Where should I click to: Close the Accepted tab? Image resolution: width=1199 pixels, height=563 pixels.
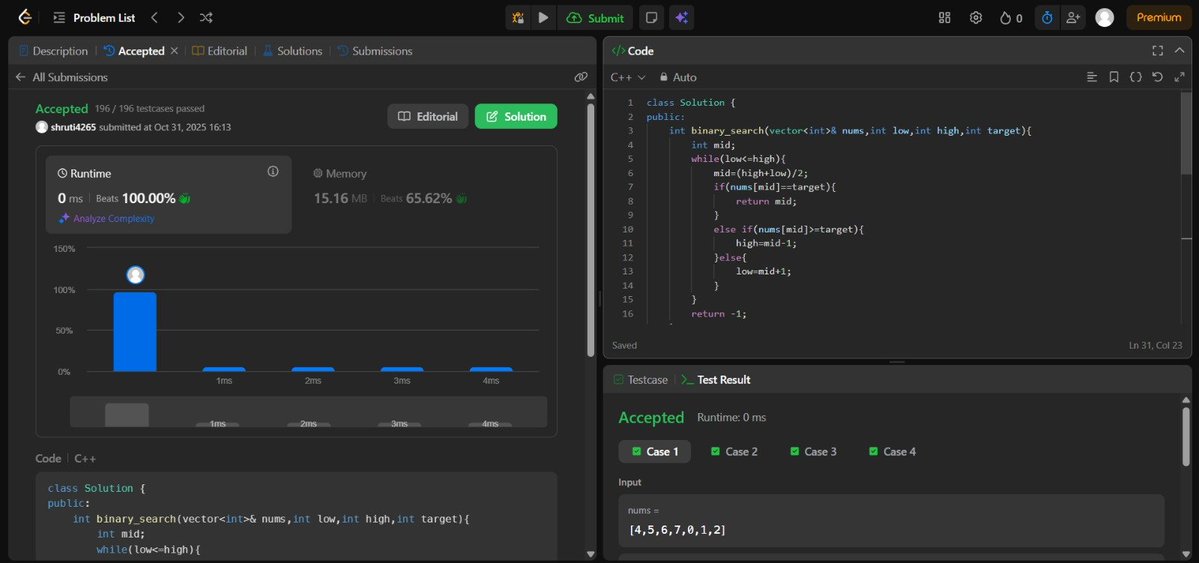click(174, 50)
